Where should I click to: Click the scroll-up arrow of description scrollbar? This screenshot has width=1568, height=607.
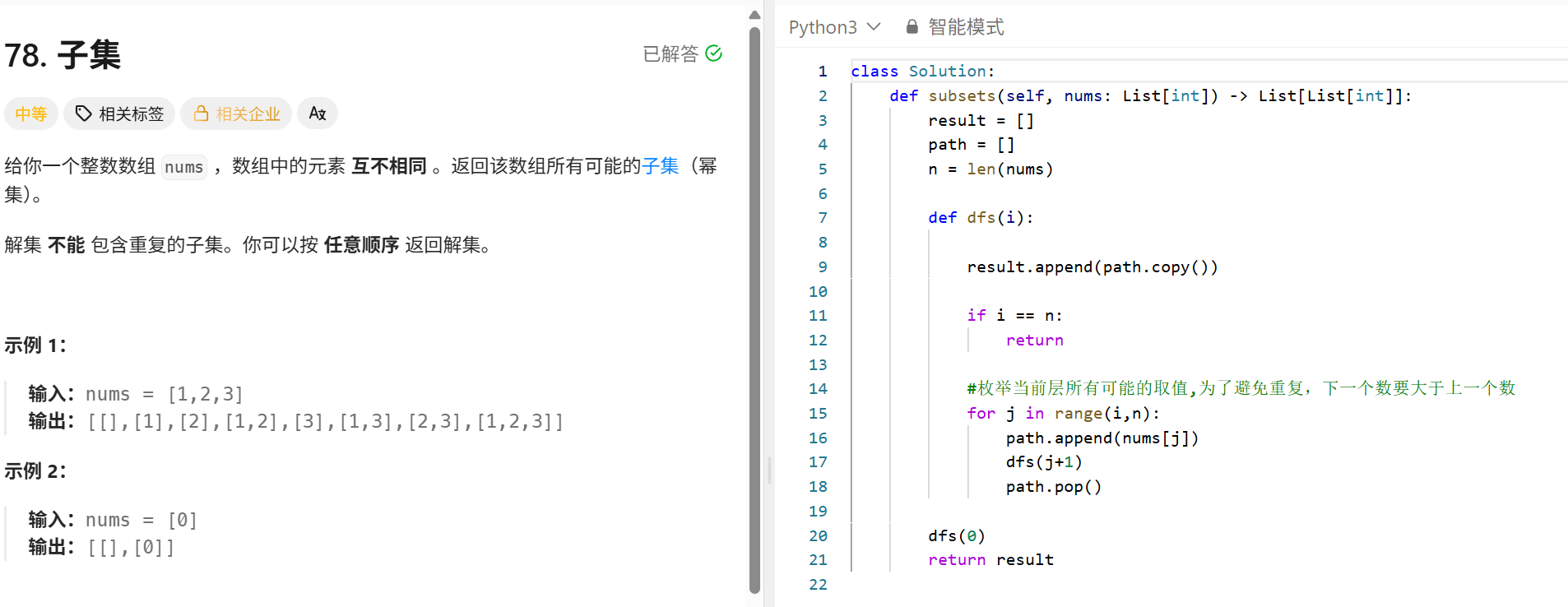pyautogui.click(x=754, y=15)
